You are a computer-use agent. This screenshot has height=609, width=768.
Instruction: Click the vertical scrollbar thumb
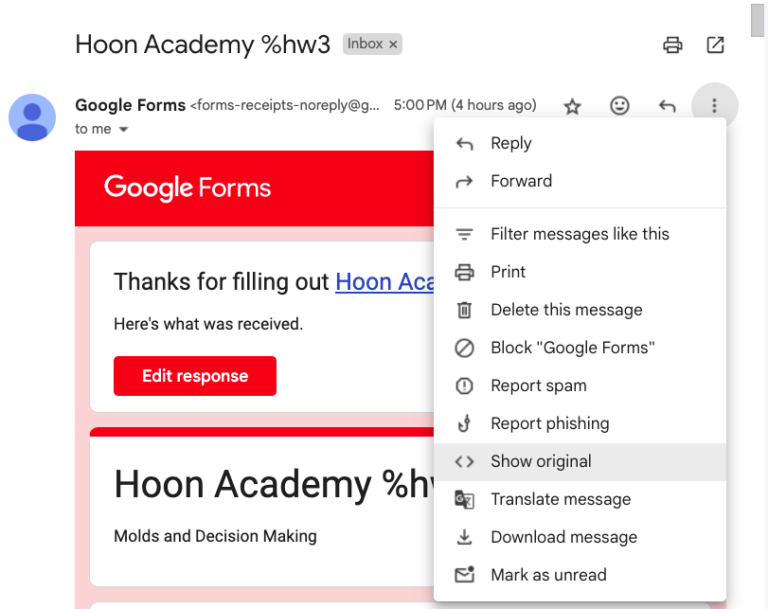tap(757, 20)
